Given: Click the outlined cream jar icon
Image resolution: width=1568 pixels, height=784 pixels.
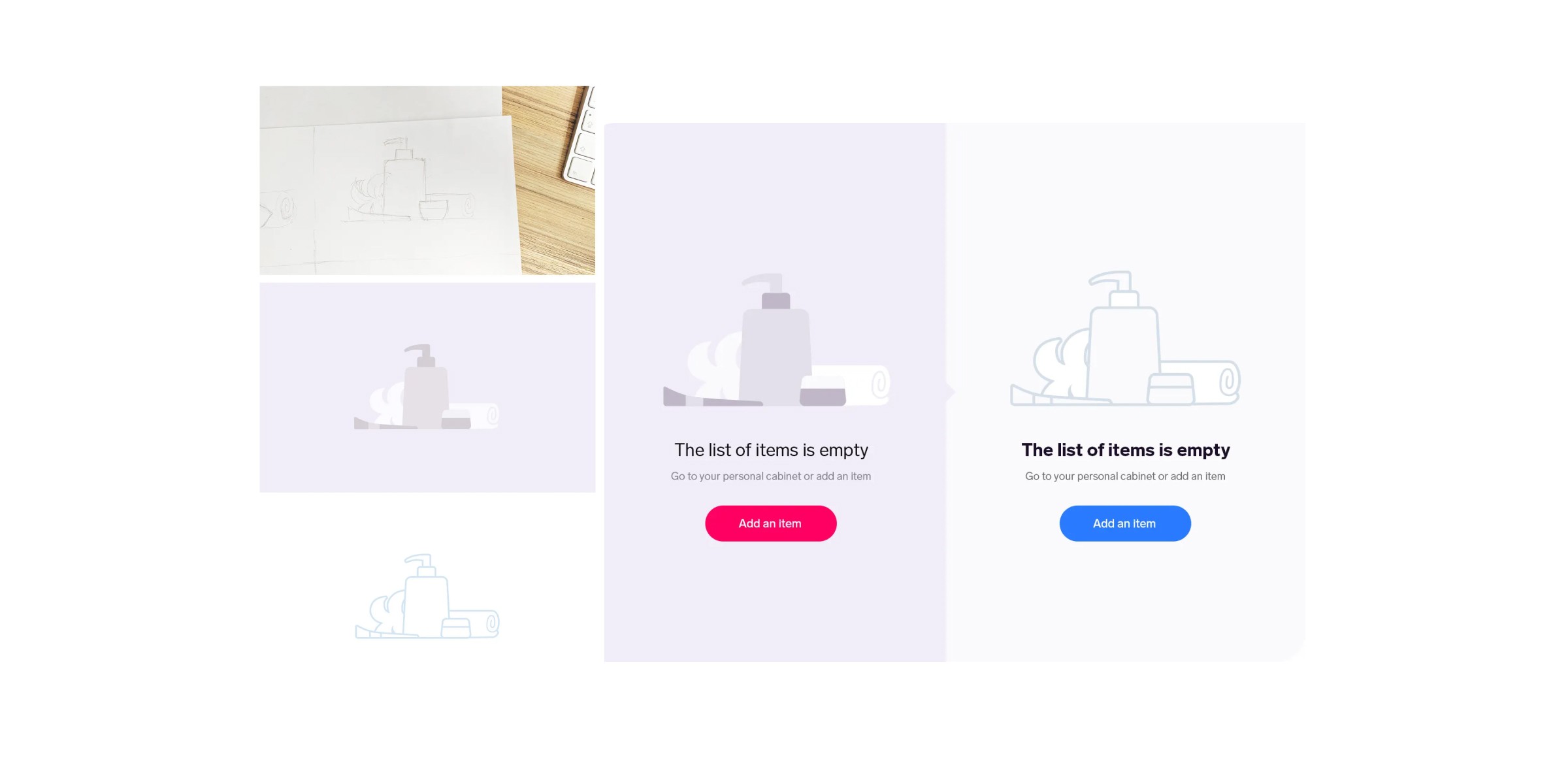Looking at the screenshot, I should pos(1171,389).
